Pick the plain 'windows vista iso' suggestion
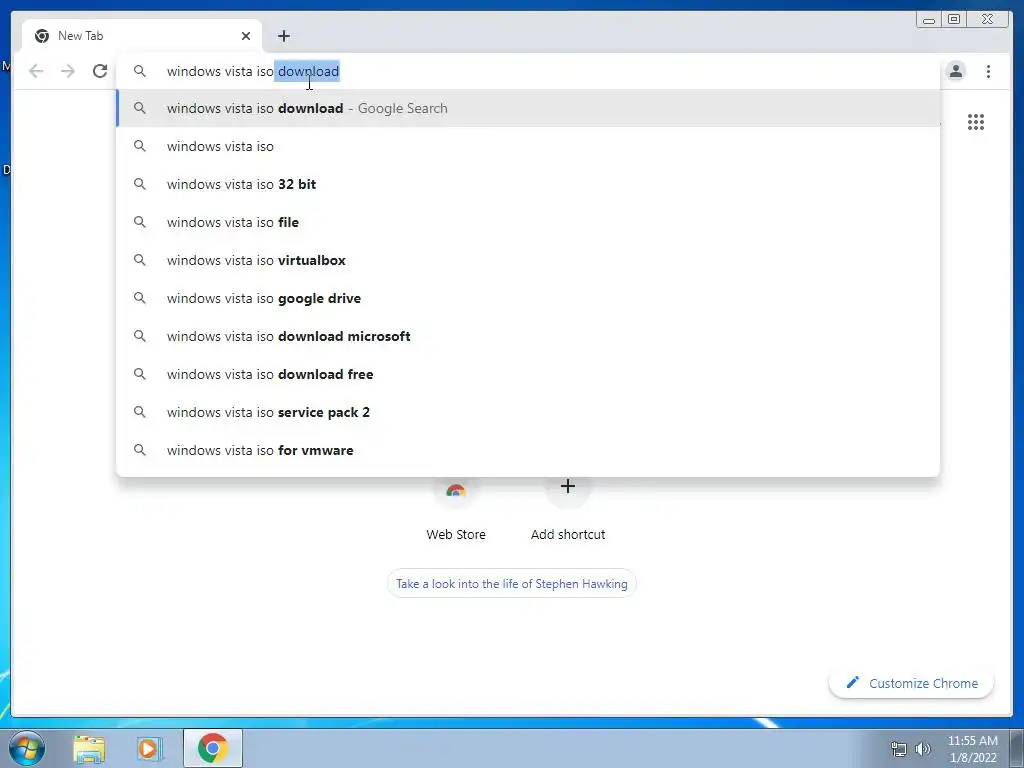This screenshot has width=1024, height=768. 528,146
